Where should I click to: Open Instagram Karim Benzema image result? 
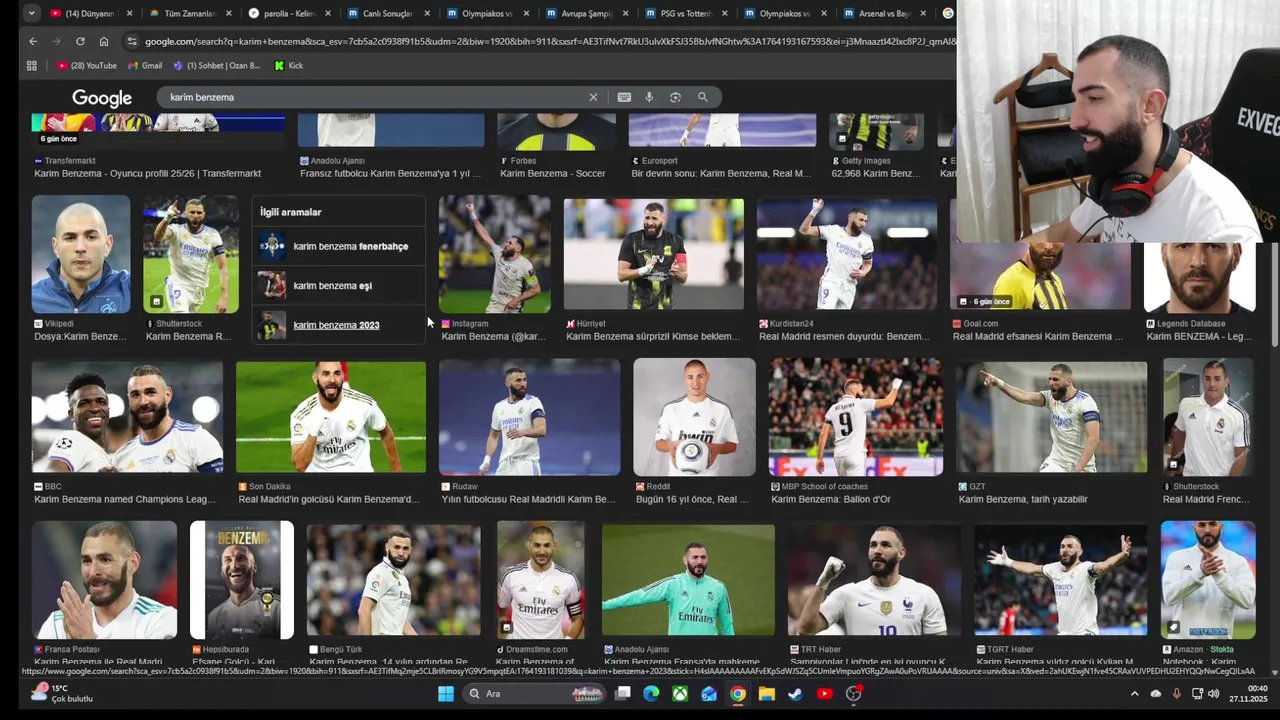[x=495, y=254]
